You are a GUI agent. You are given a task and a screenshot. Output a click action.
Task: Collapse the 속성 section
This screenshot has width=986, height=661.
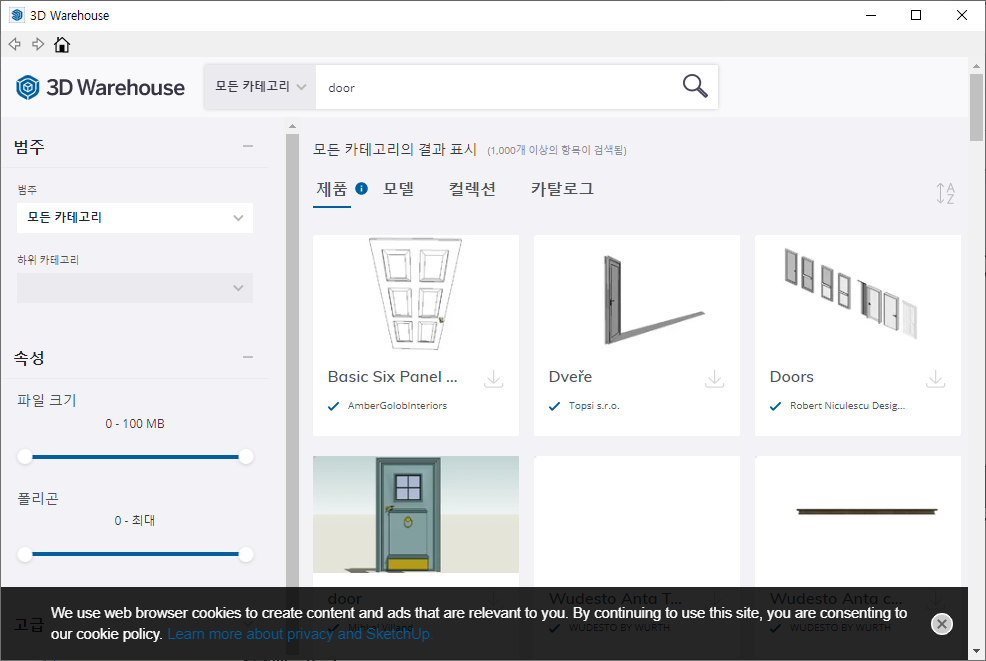click(248, 357)
